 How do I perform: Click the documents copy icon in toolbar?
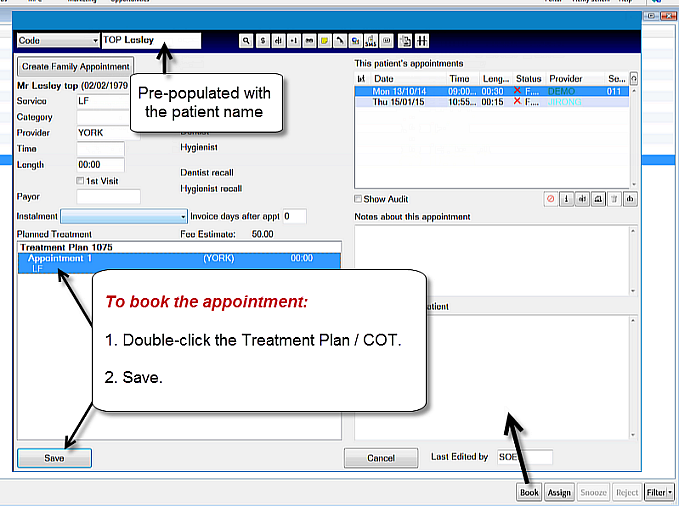click(405, 41)
